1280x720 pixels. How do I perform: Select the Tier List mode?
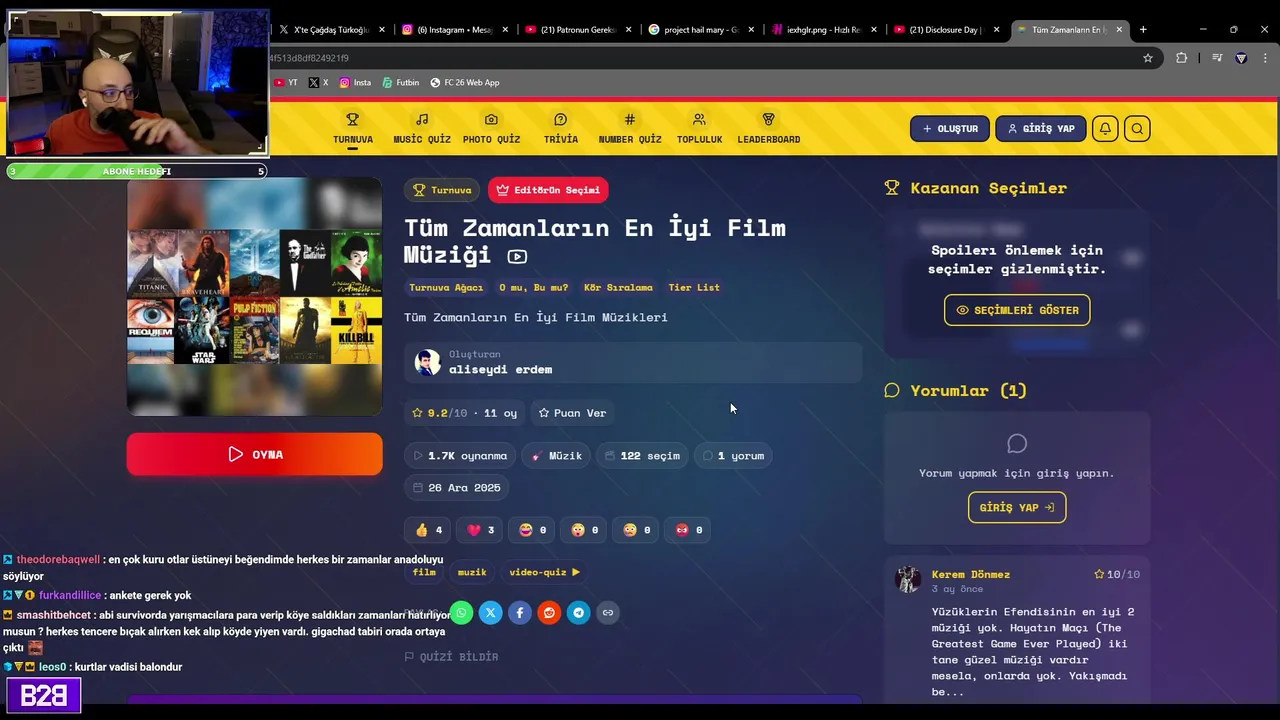tap(694, 288)
